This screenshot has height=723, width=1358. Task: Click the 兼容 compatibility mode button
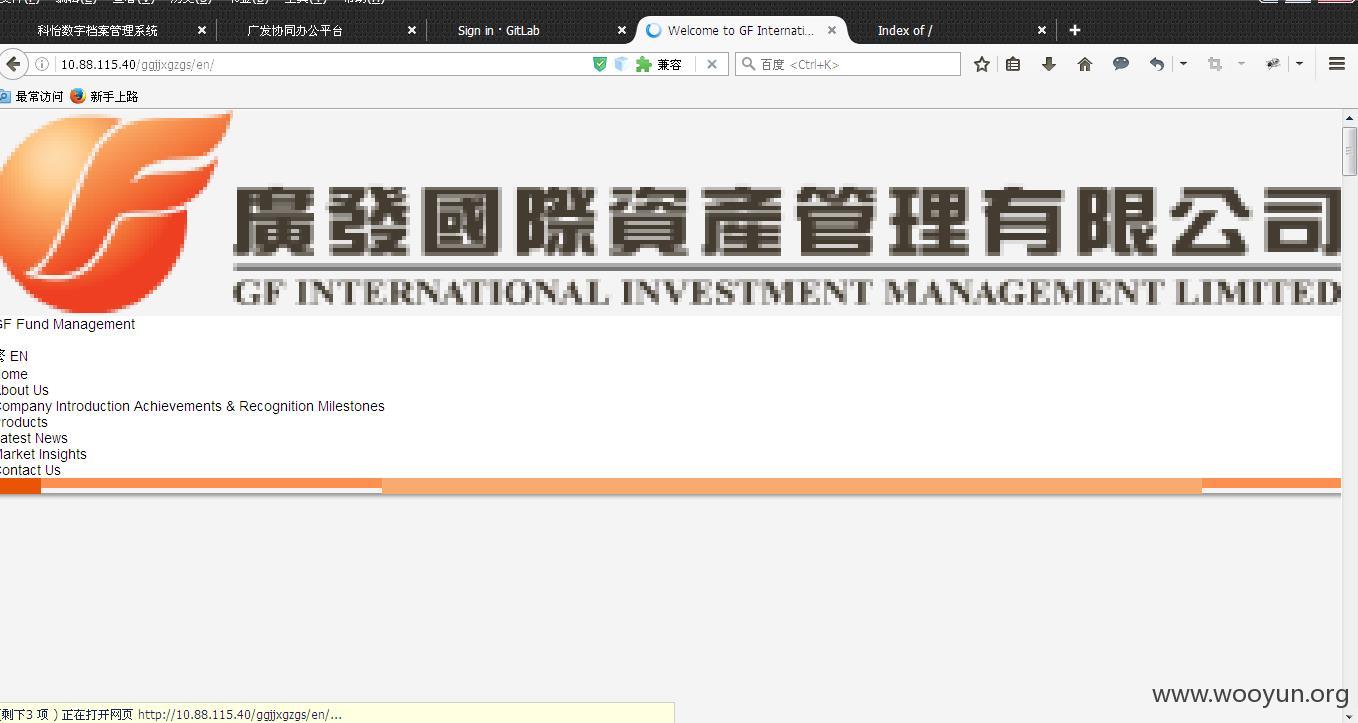[x=669, y=64]
